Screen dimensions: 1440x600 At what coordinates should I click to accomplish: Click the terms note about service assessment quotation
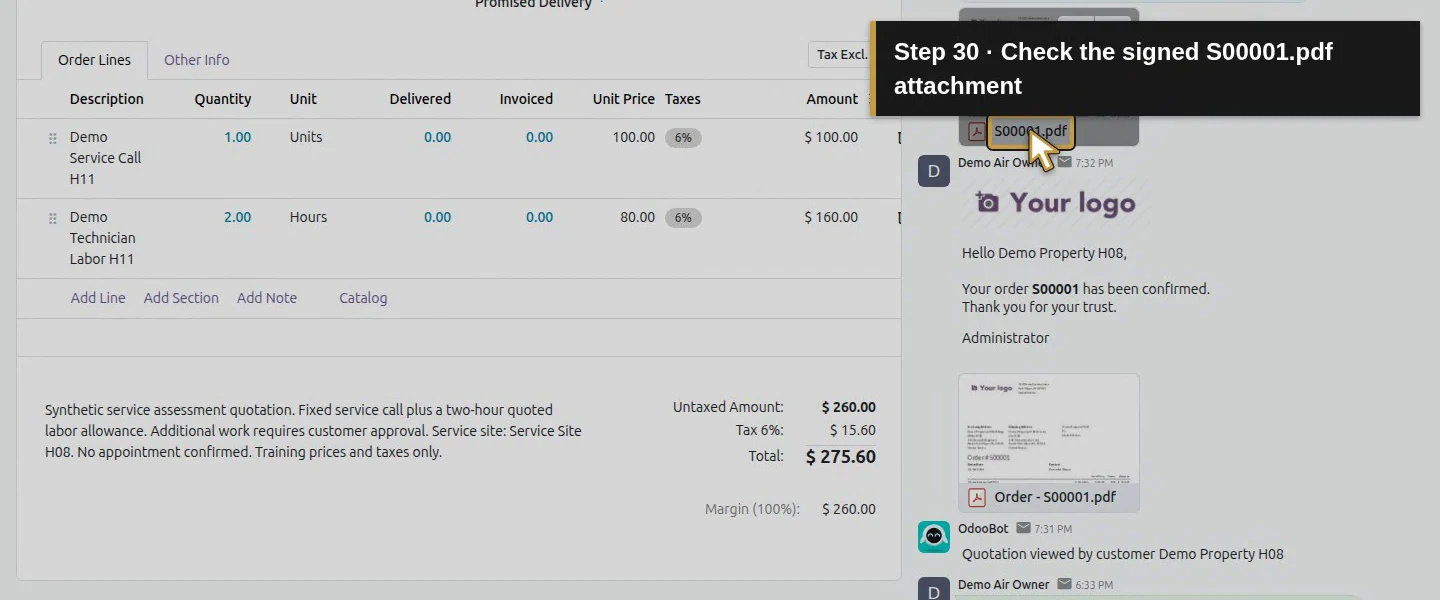click(313, 431)
